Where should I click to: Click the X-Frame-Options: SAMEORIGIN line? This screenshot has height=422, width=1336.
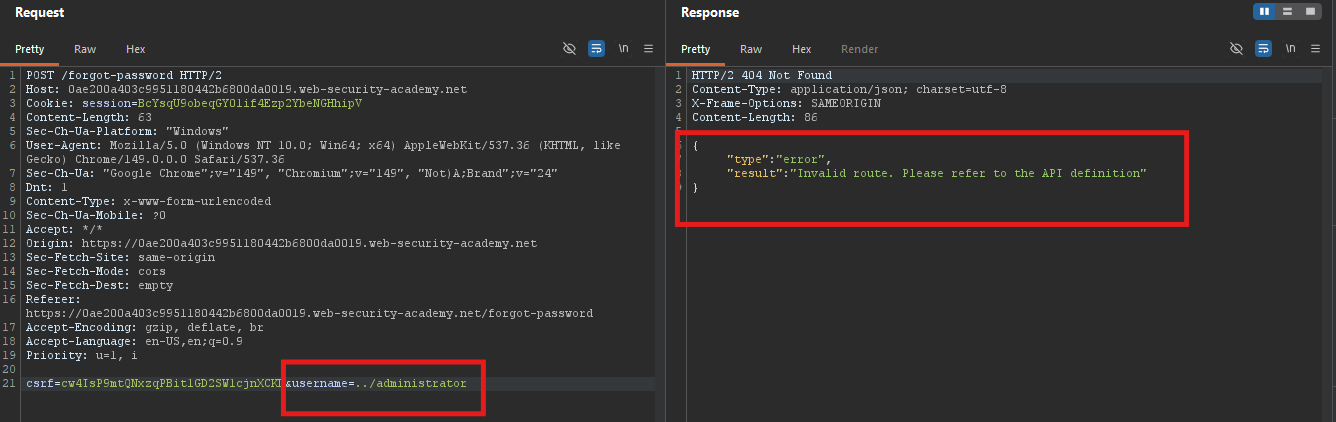pyautogui.click(x=786, y=103)
